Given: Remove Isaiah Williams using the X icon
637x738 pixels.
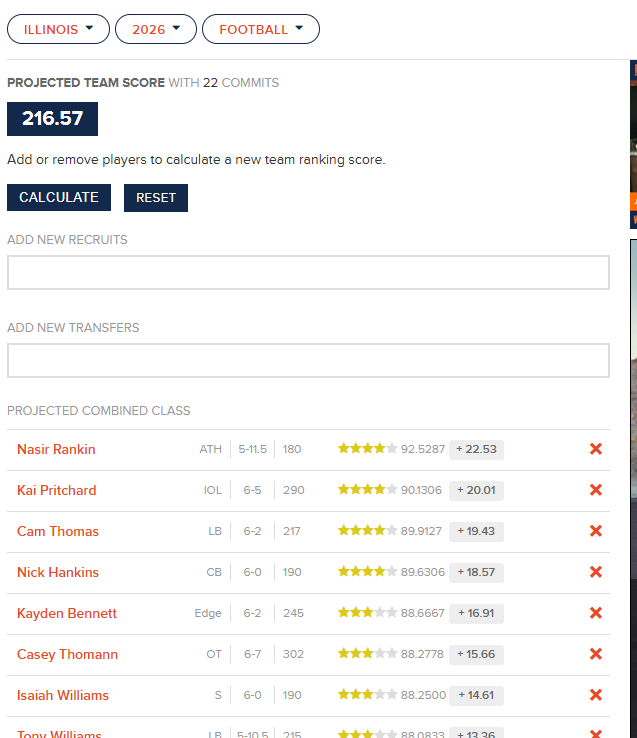Looking at the screenshot, I should tap(596, 695).
